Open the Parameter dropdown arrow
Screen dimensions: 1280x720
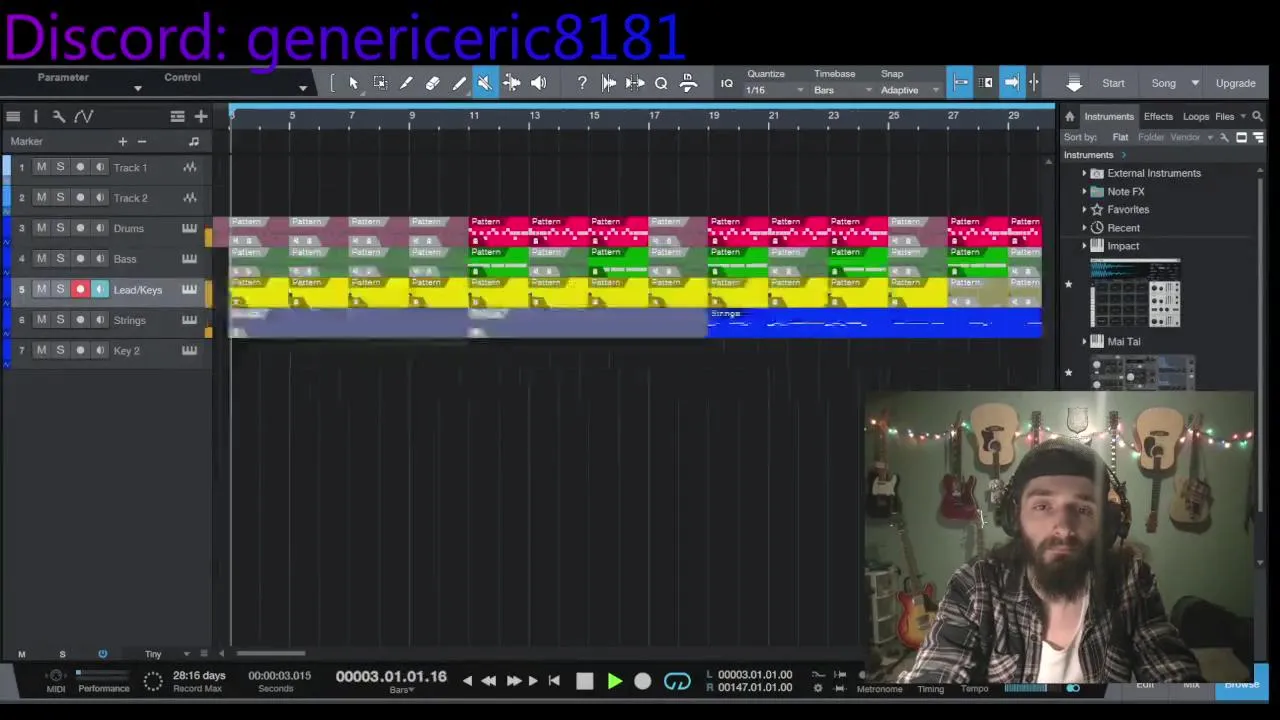[x=138, y=89]
